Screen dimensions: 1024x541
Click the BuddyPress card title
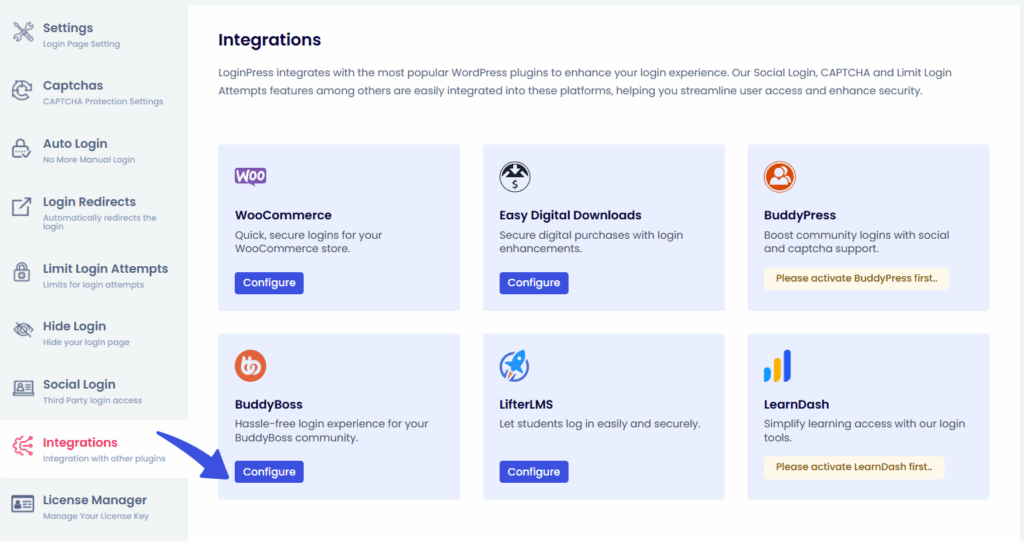click(799, 215)
